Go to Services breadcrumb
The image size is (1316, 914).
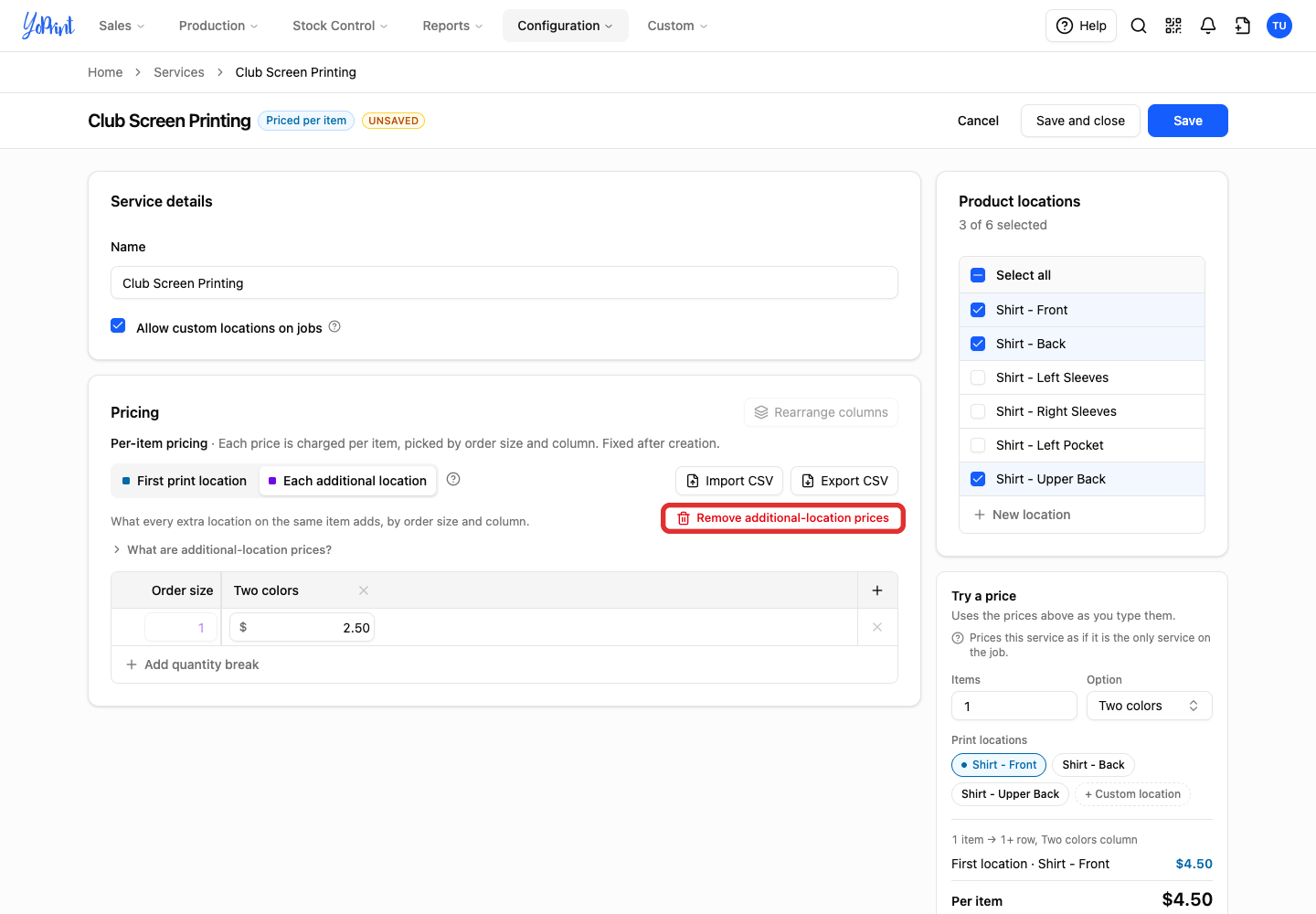pyautogui.click(x=179, y=72)
